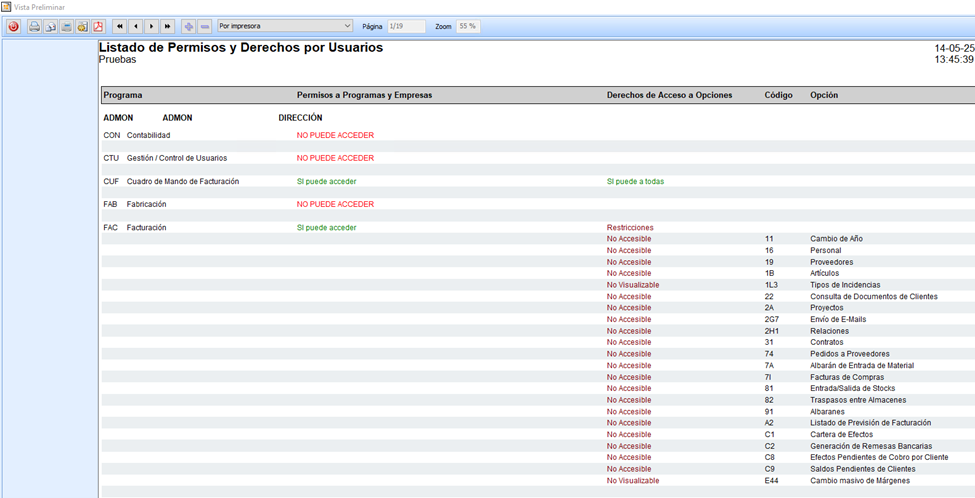Zoom in with the plus icon
Screen dimensions: 975x498
pyautogui.click(x=188, y=26)
